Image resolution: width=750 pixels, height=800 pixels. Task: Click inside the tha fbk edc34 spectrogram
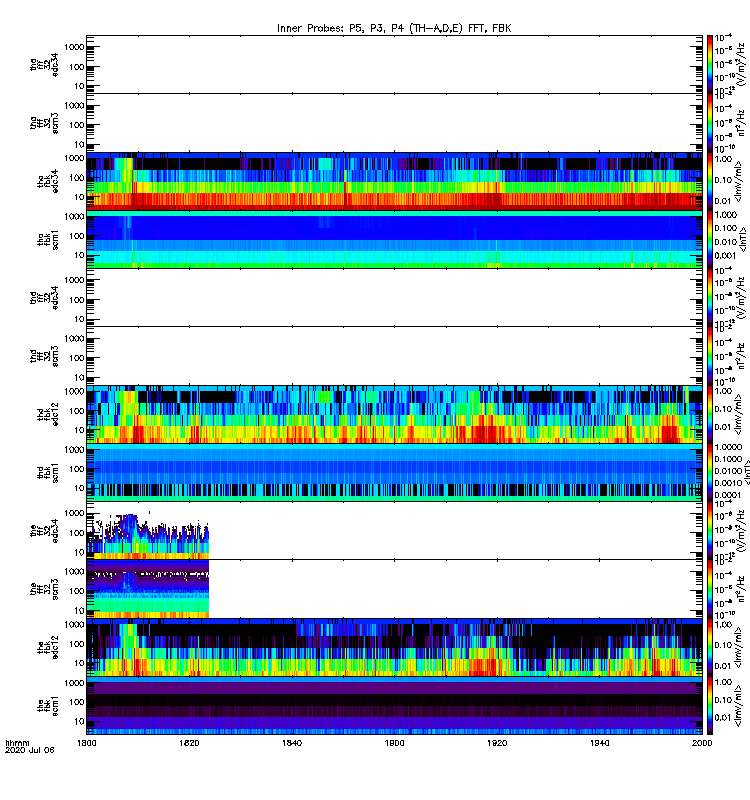pos(394,181)
